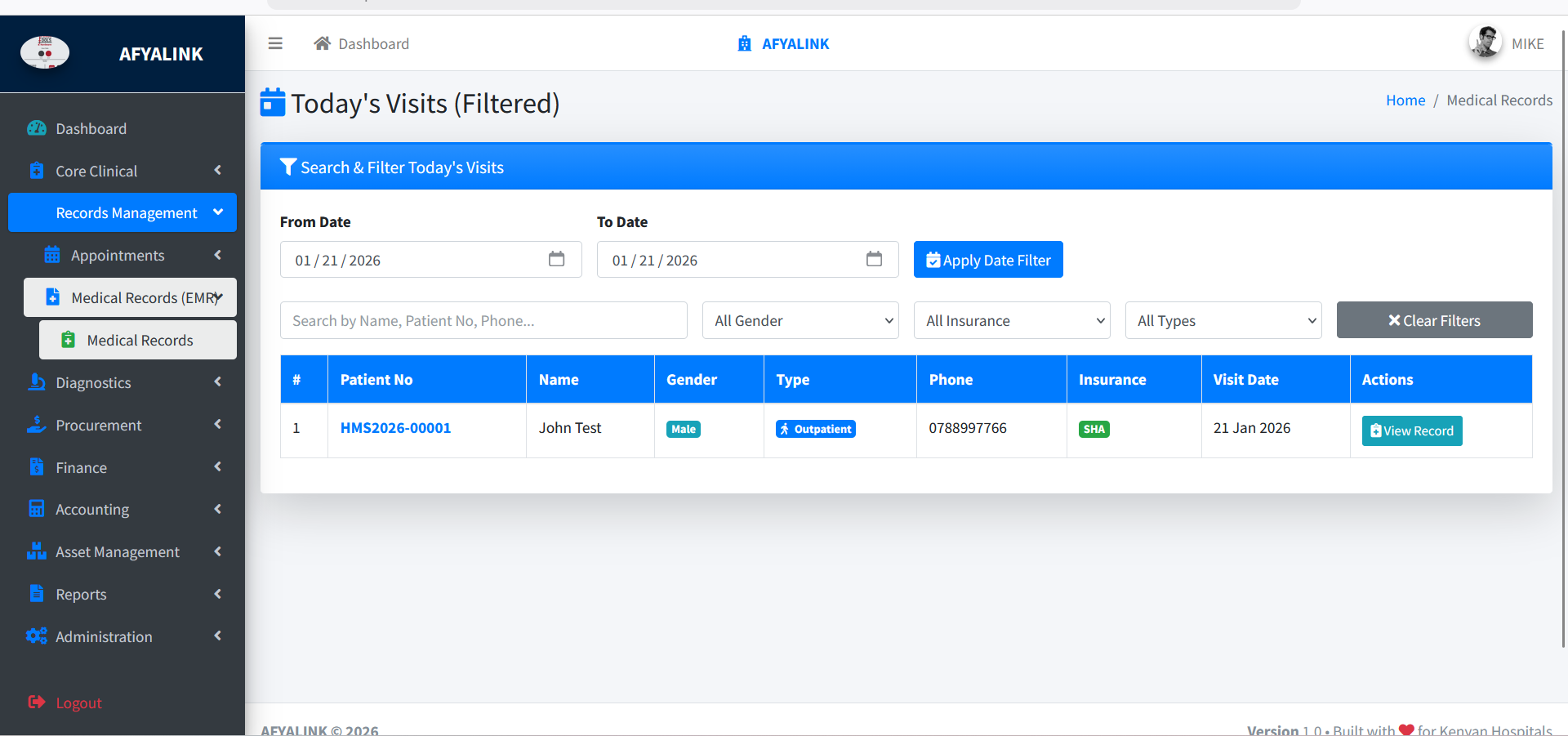Click the AFYALINK logo image in sidebar
The width and height of the screenshot is (1568, 736).
click(45, 53)
